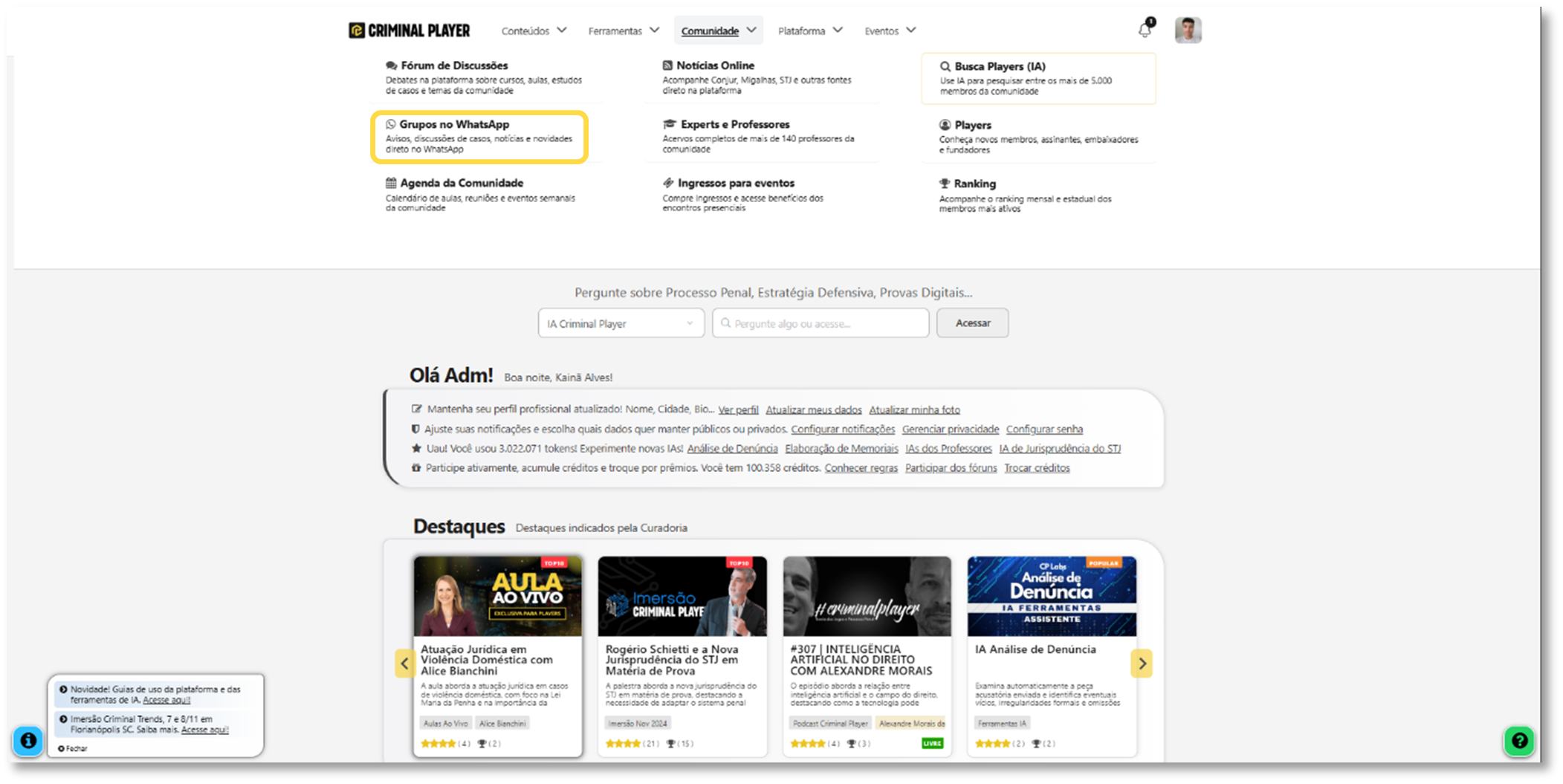This screenshot has height=784, width=1563.
Task: Open the IA Criminal Player selector
Action: (x=621, y=323)
